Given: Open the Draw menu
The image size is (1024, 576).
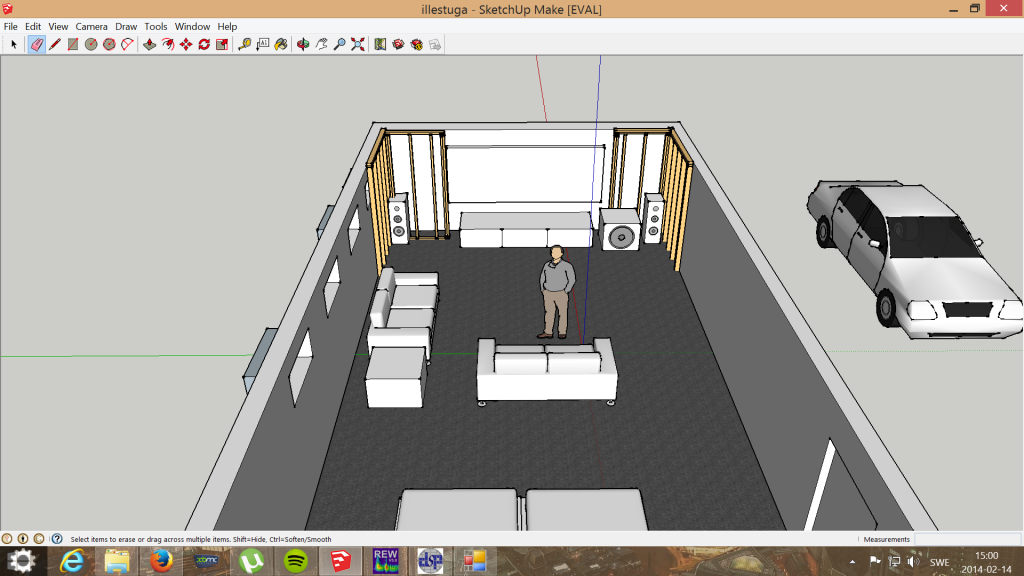Looking at the screenshot, I should [x=126, y=26].
